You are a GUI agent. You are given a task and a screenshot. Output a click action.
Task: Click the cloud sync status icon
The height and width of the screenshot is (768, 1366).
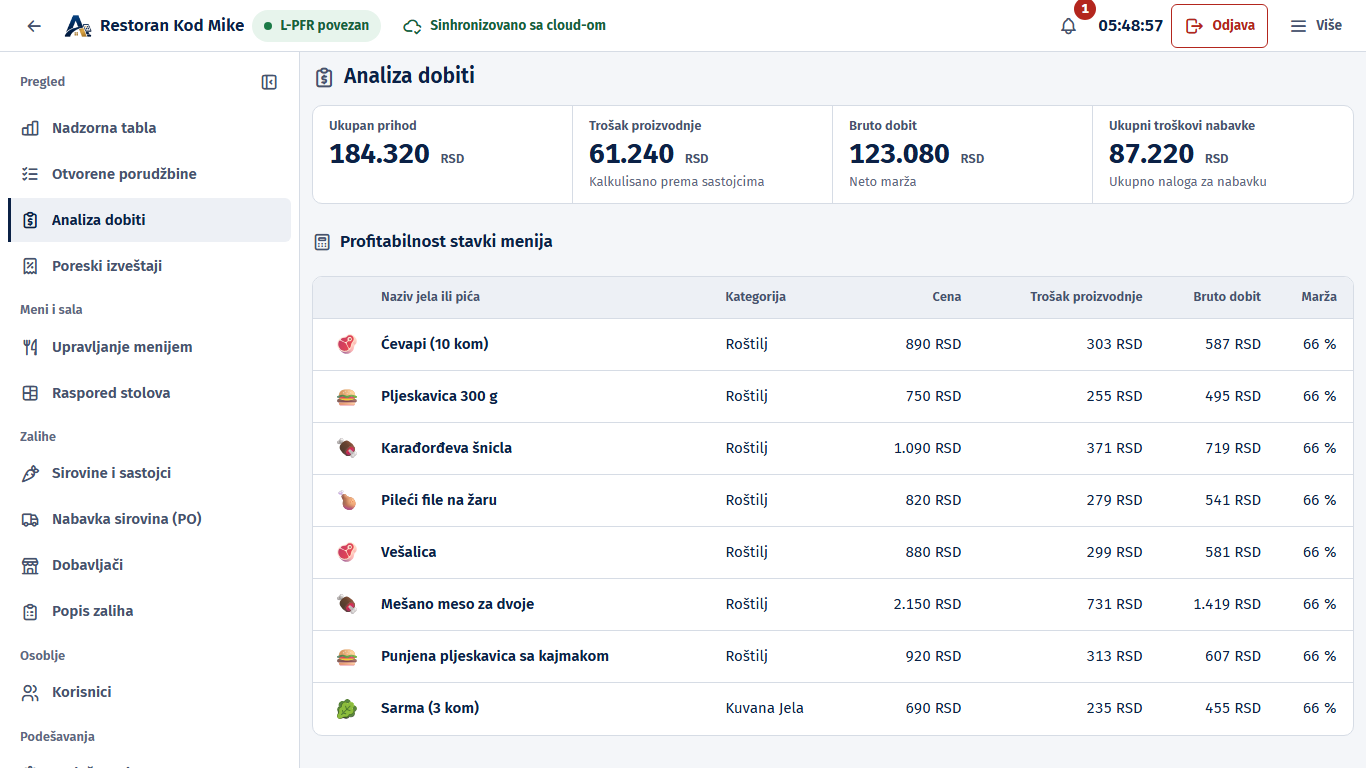coord(412,26)
